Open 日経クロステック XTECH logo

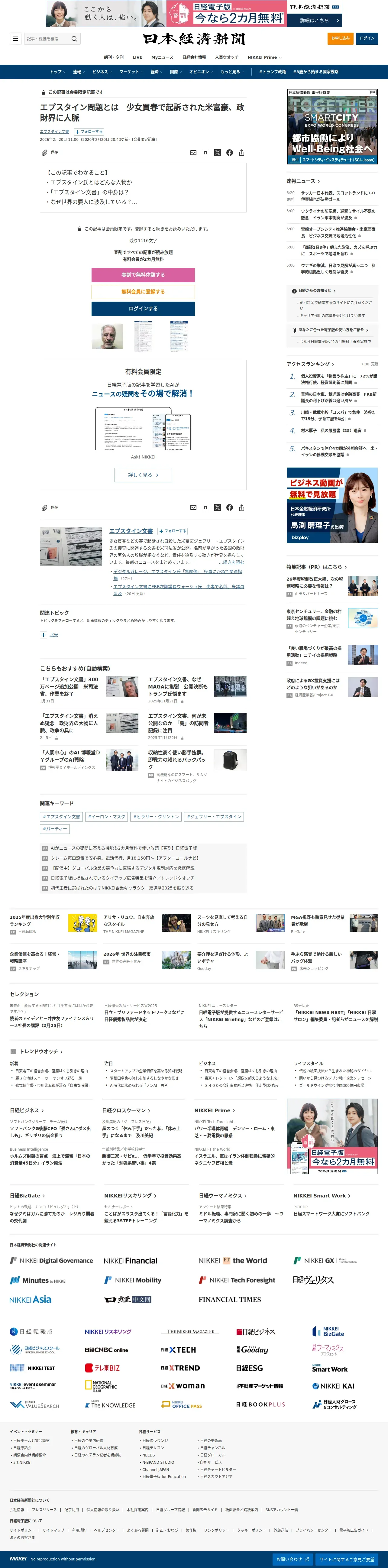[x=178, y=1350]
